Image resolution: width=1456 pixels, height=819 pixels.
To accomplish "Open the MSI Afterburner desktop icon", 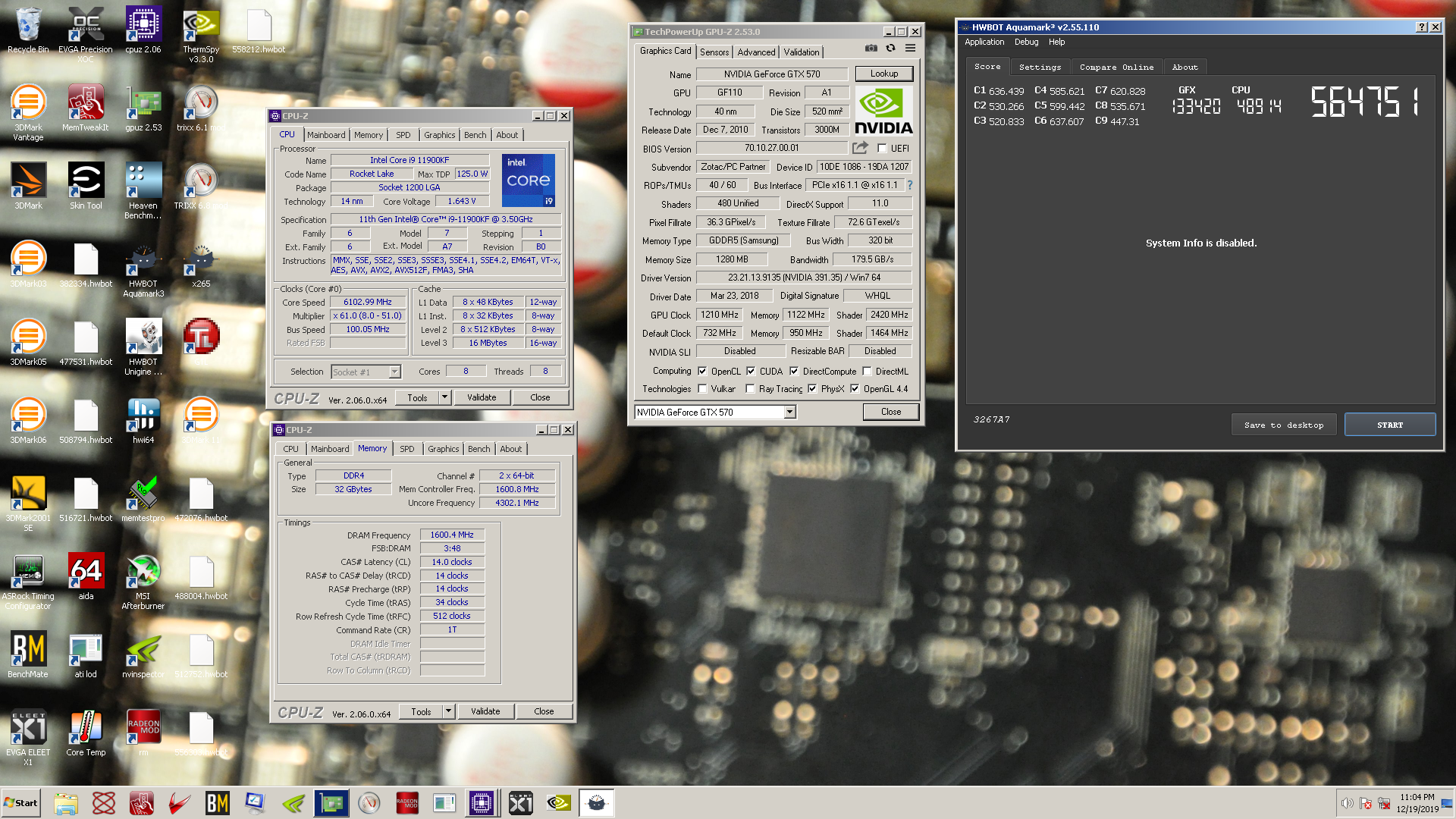I will (x=143, y=581).
